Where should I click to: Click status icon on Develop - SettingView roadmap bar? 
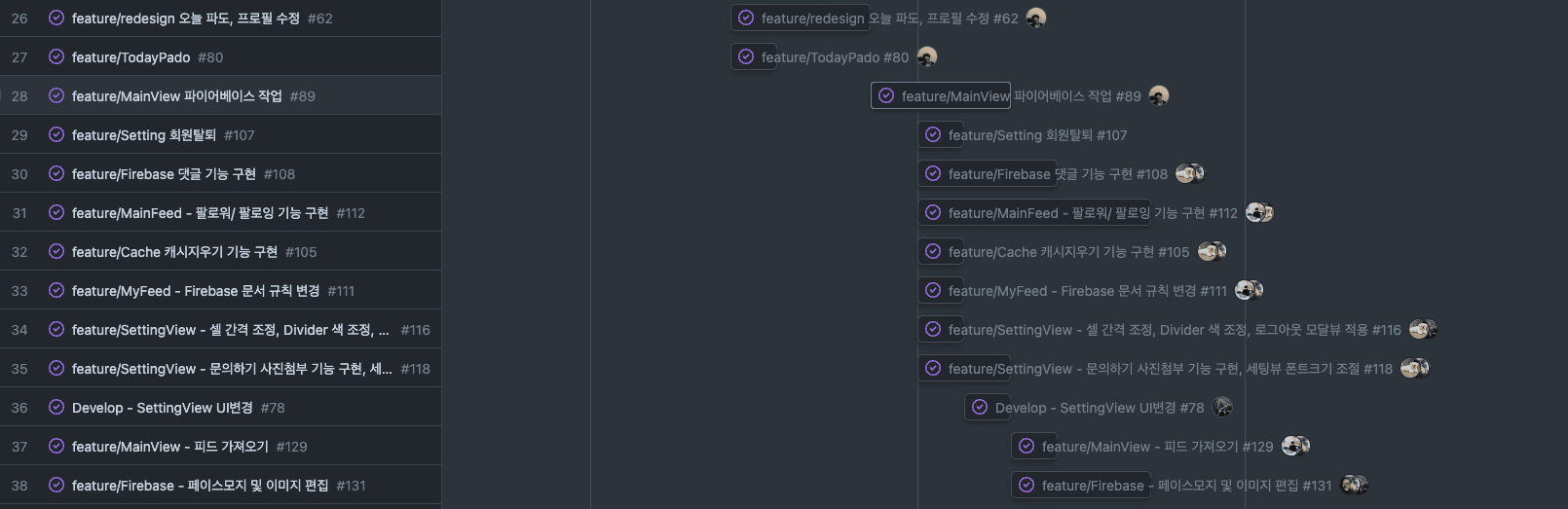click(980, 408)
